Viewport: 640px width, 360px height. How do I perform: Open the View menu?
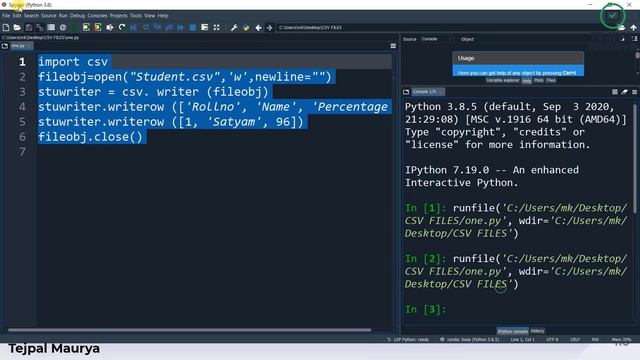[149, 16]
